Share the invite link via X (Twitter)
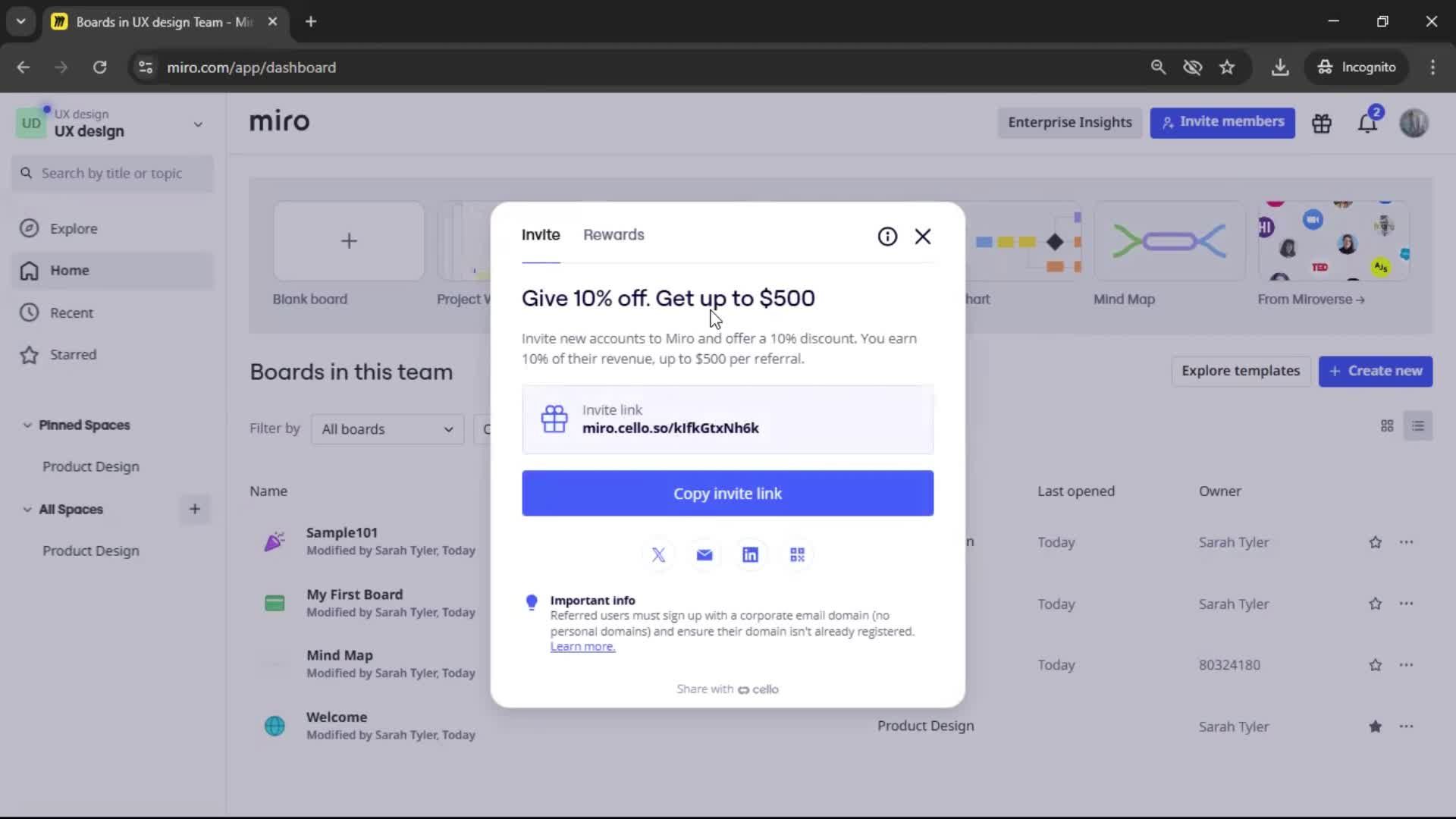Image resolution: width=1456 pixels, height=819 pixels. click(x=658, y=555)
